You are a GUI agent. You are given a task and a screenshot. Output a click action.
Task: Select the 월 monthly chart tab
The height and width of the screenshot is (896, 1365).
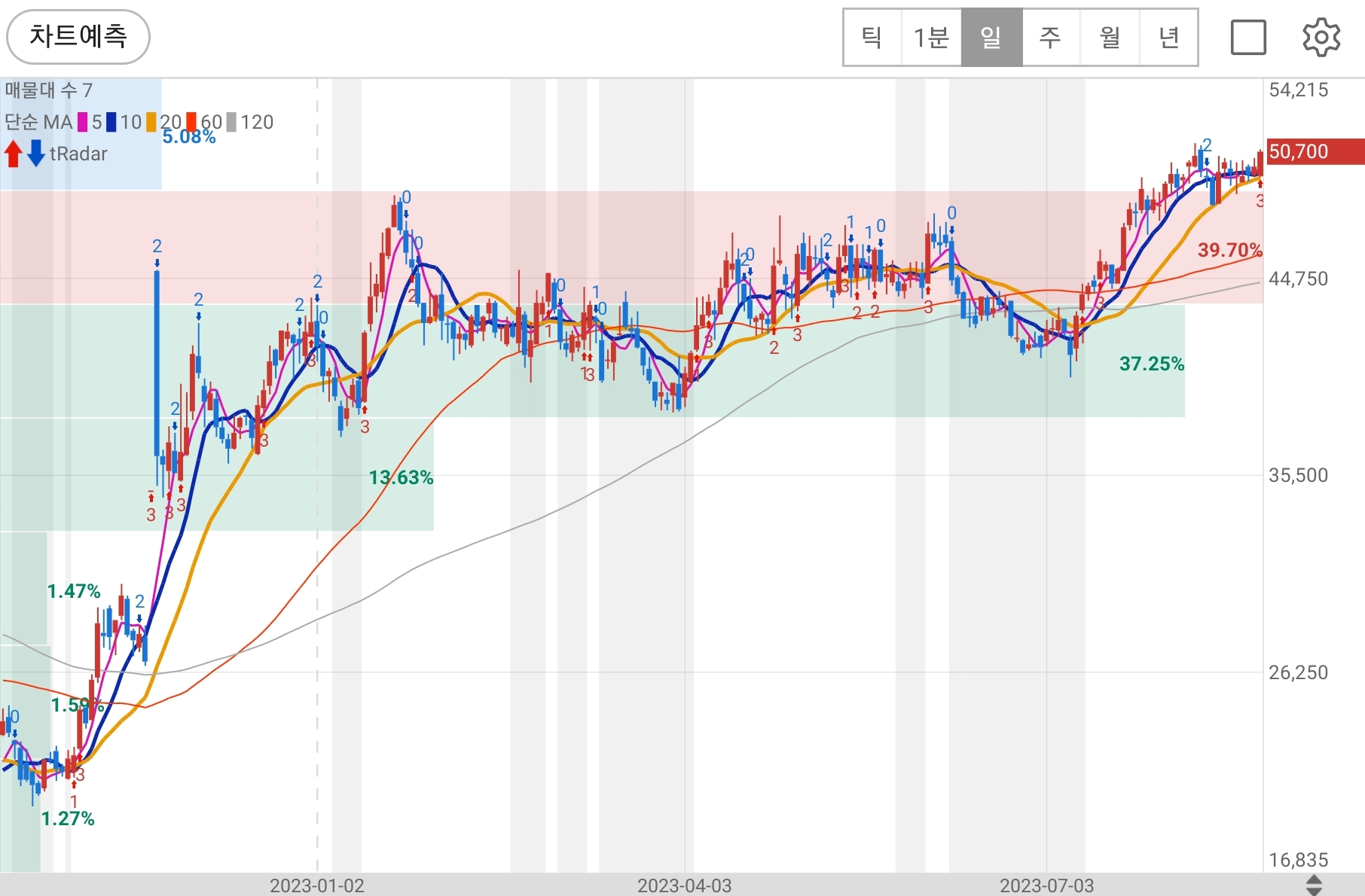tap(1110, 38)
